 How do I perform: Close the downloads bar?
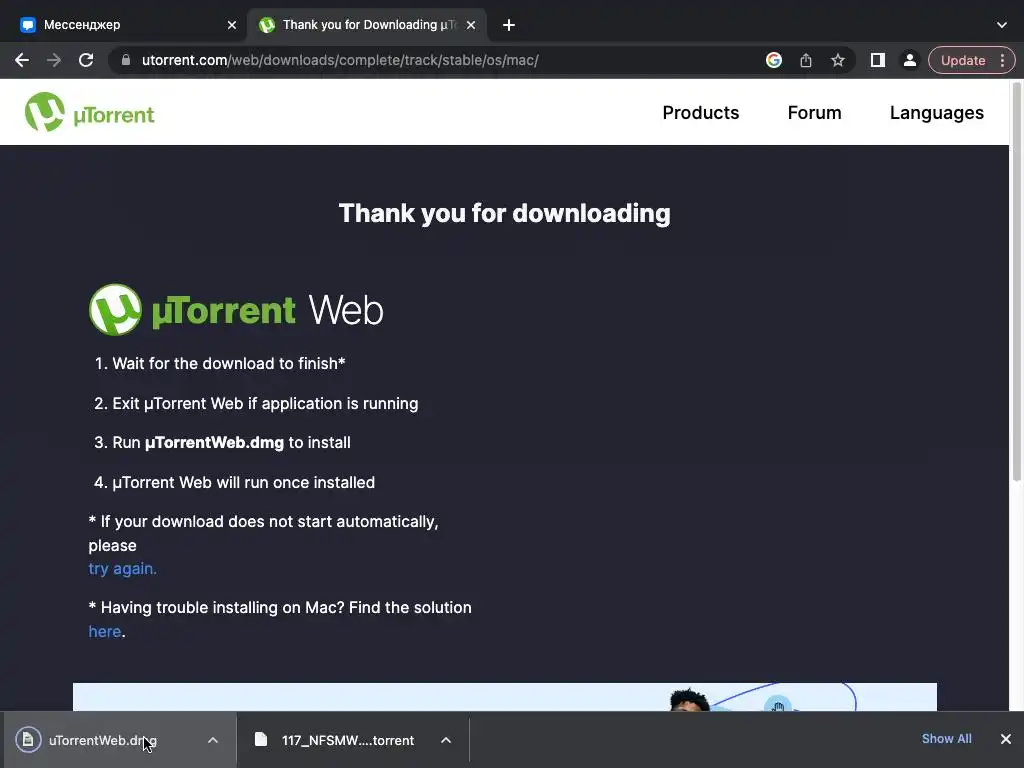[1006, 739]
